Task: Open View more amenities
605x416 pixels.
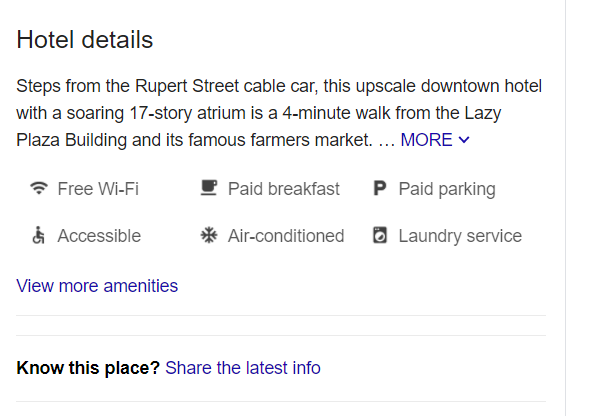Action: pos(97,286)
